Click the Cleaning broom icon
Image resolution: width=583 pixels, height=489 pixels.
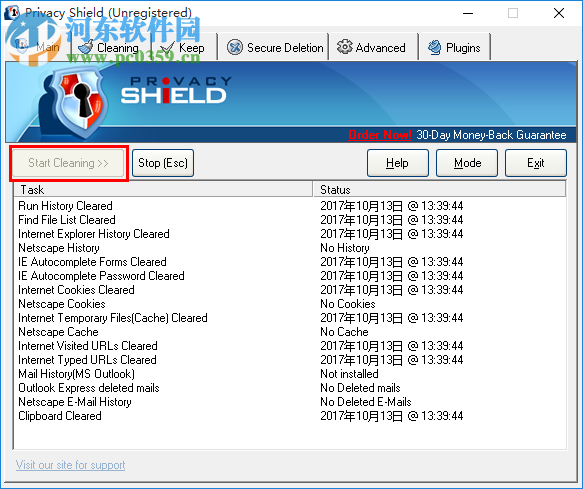86,48
